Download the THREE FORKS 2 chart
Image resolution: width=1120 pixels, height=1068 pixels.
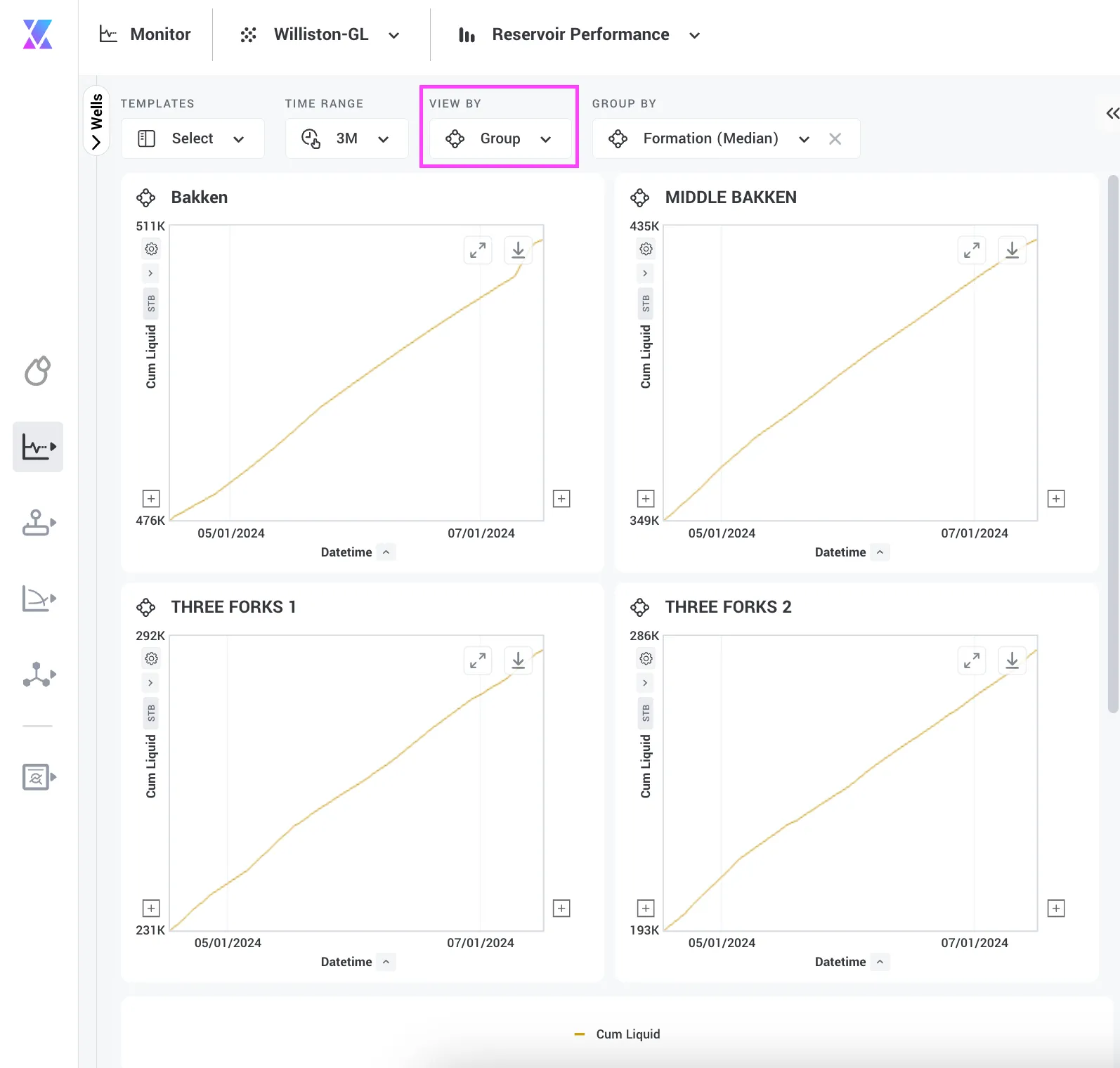[1012, 660]
